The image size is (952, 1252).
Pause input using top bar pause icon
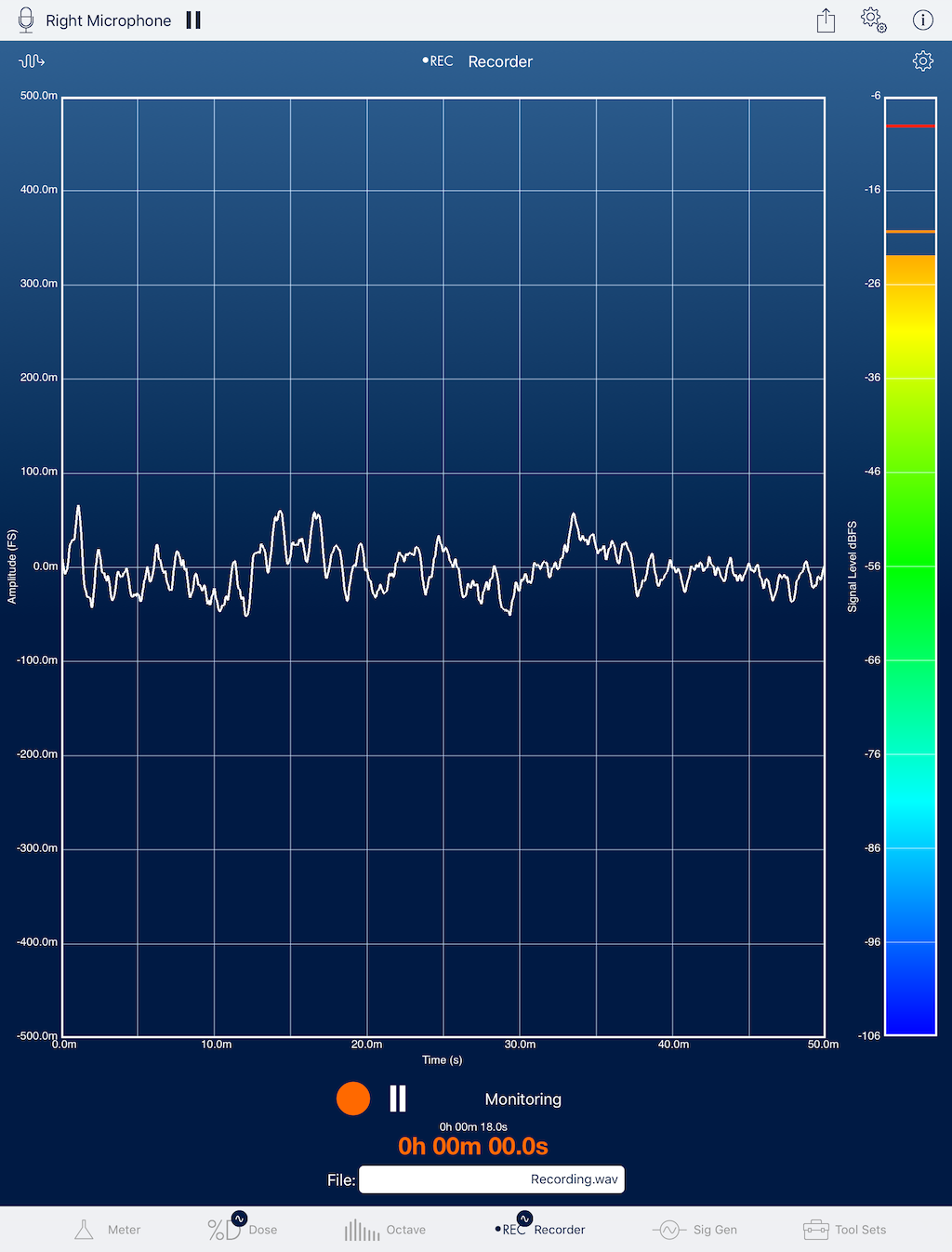(x=193, y=20)
